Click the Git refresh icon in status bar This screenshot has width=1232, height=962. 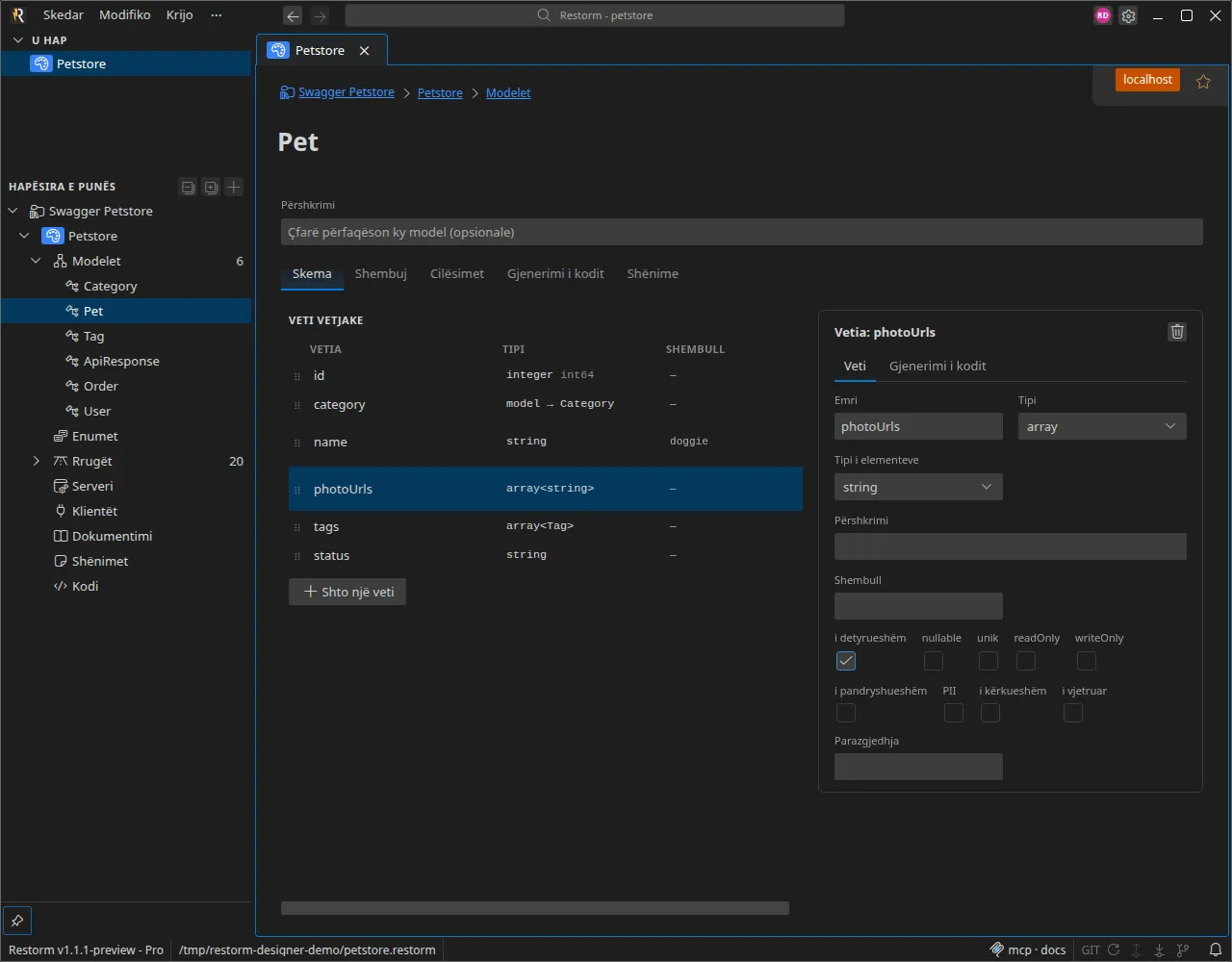coord(1114,949)
